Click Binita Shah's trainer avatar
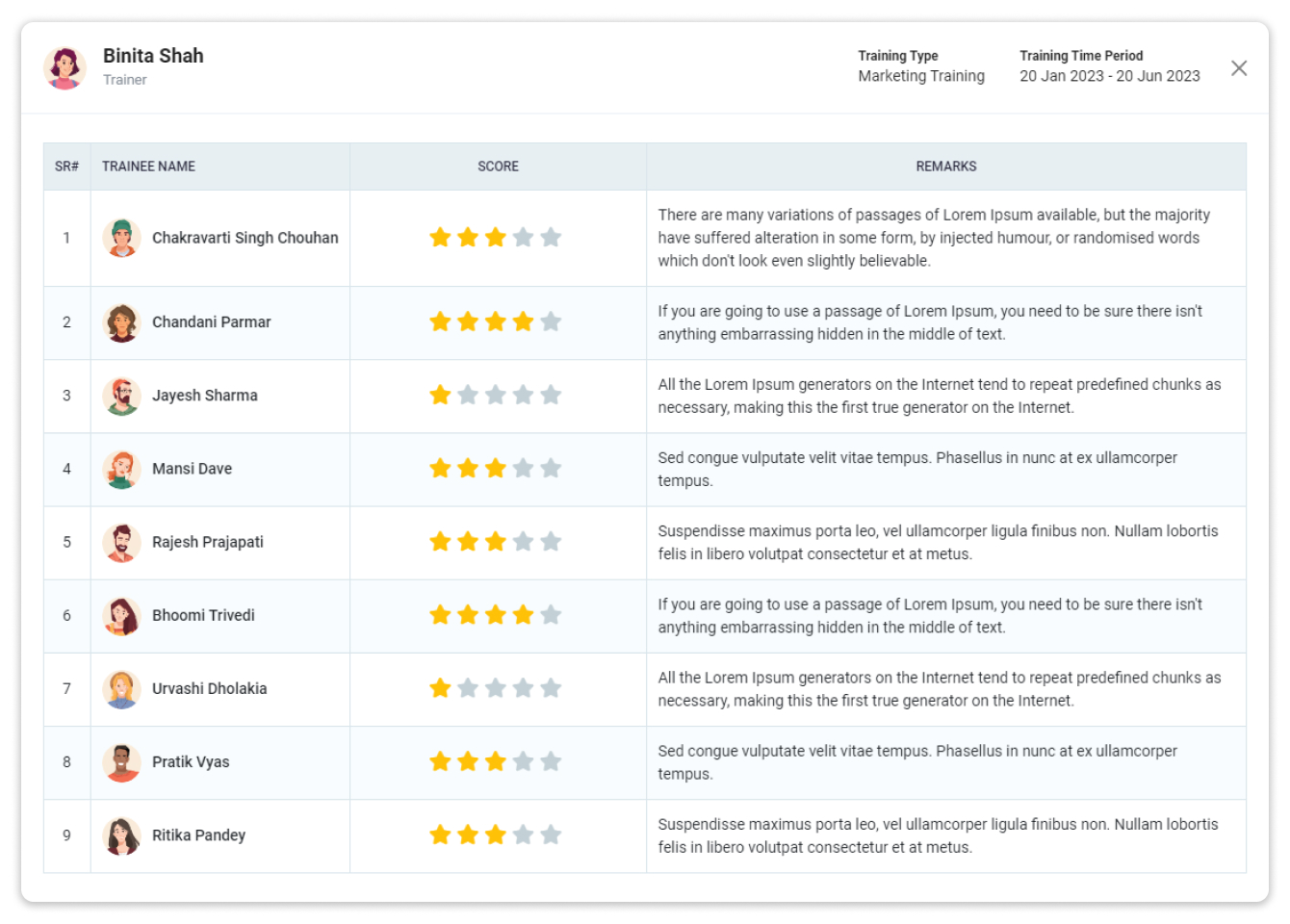 click(65, 66)
